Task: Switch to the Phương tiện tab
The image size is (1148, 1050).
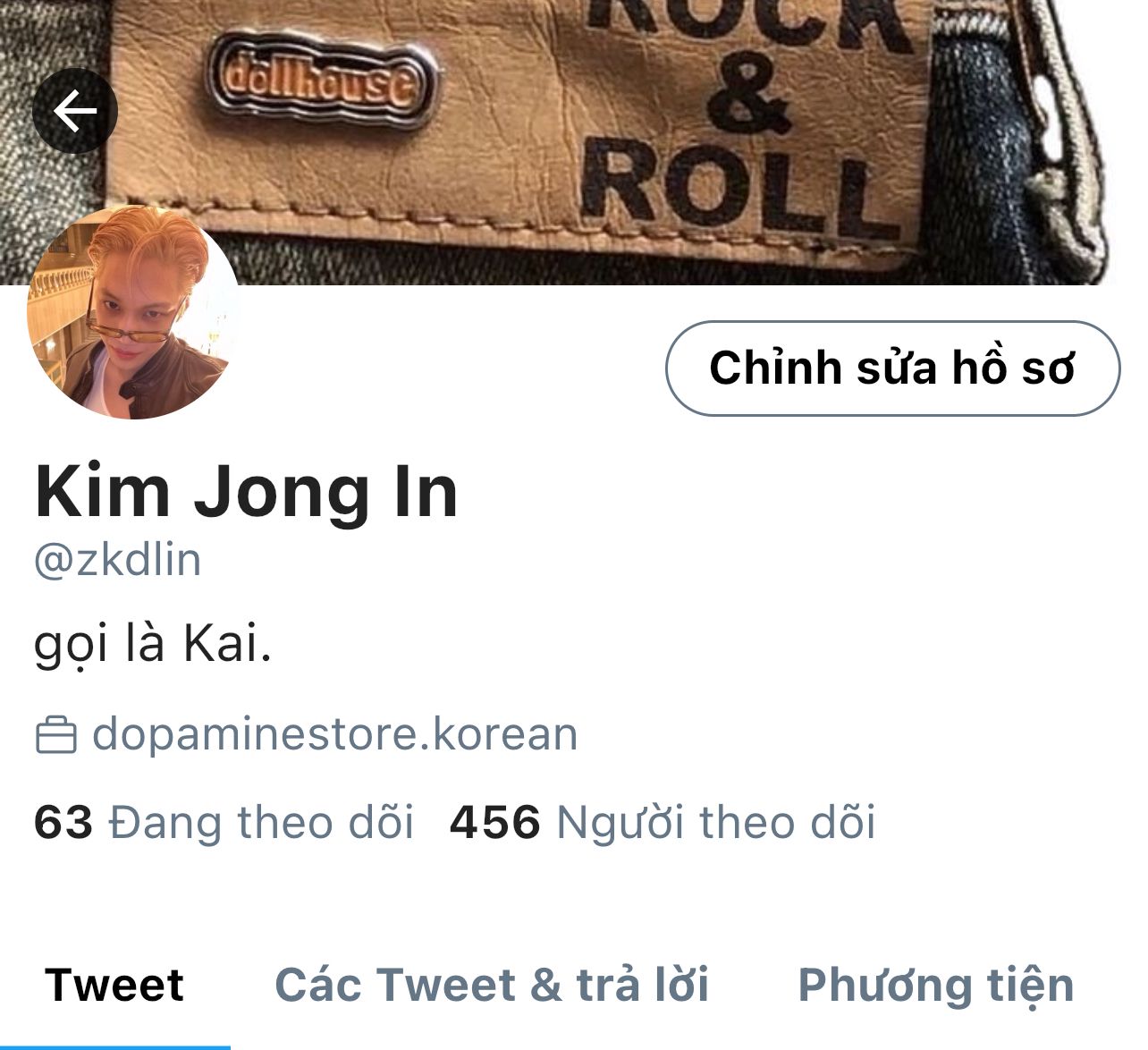Action: point(936,986)
